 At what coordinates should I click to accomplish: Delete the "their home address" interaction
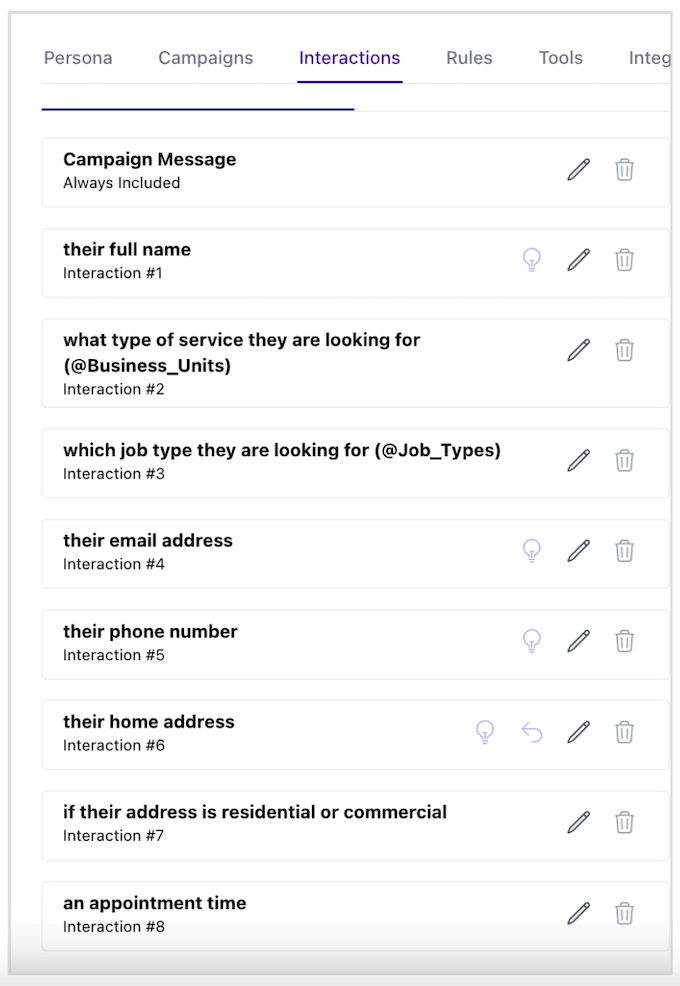(x=624, y=732)
